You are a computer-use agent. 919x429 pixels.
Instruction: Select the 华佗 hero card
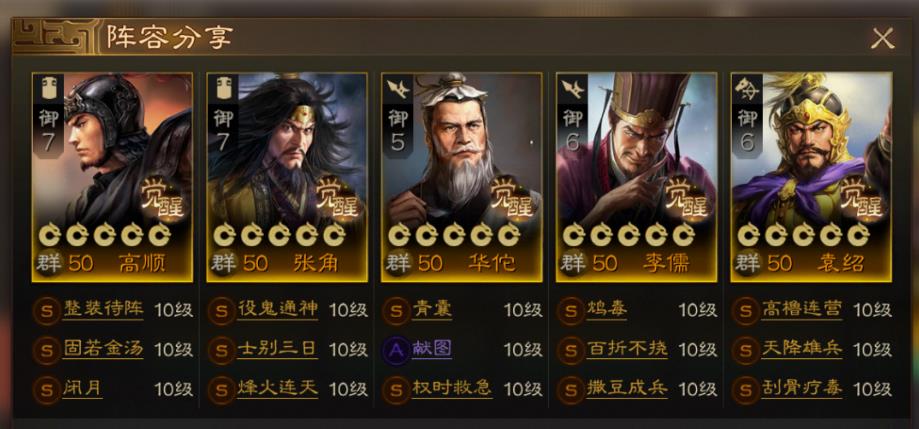(461, 177)
